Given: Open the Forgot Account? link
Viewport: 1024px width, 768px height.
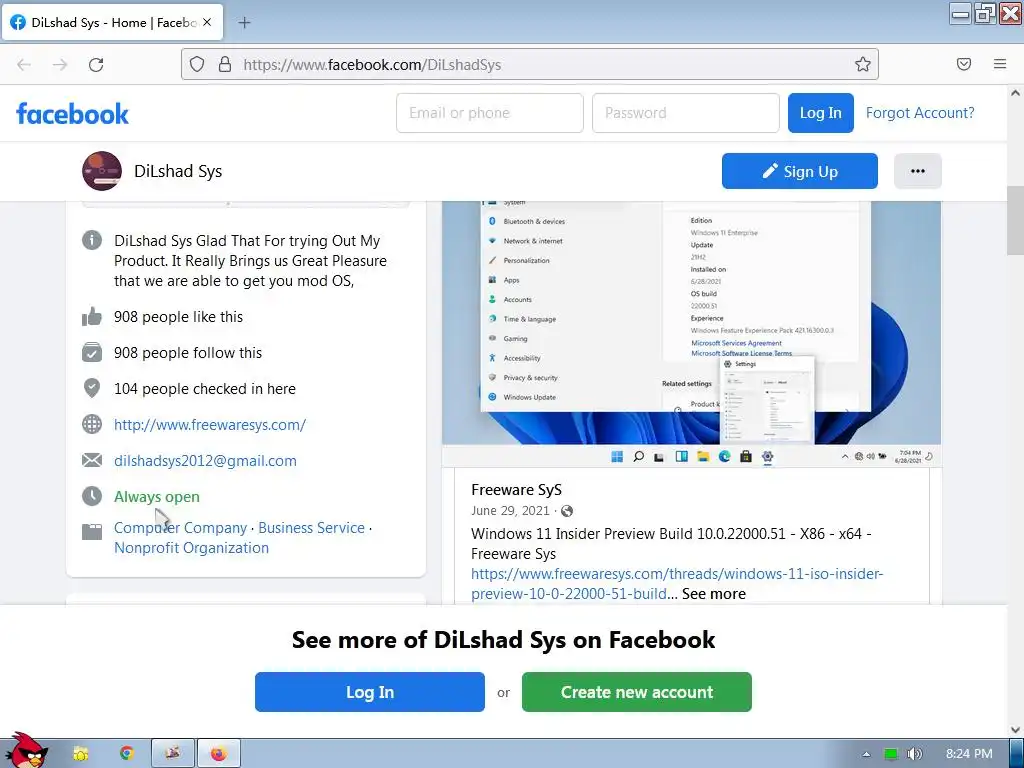Looking at the screenshot, I should tap(920, 113).
